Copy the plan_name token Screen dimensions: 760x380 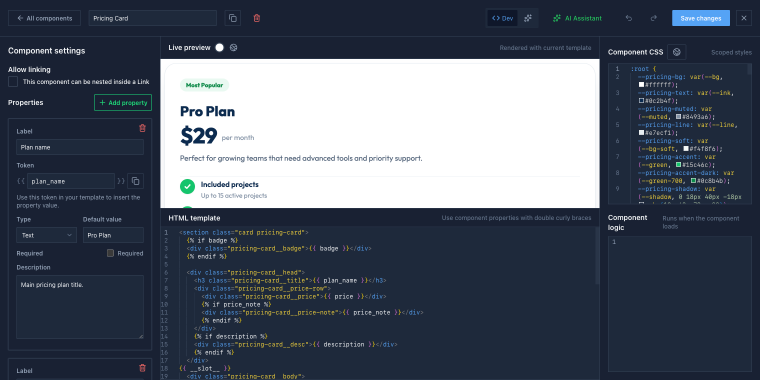(136, 181)
